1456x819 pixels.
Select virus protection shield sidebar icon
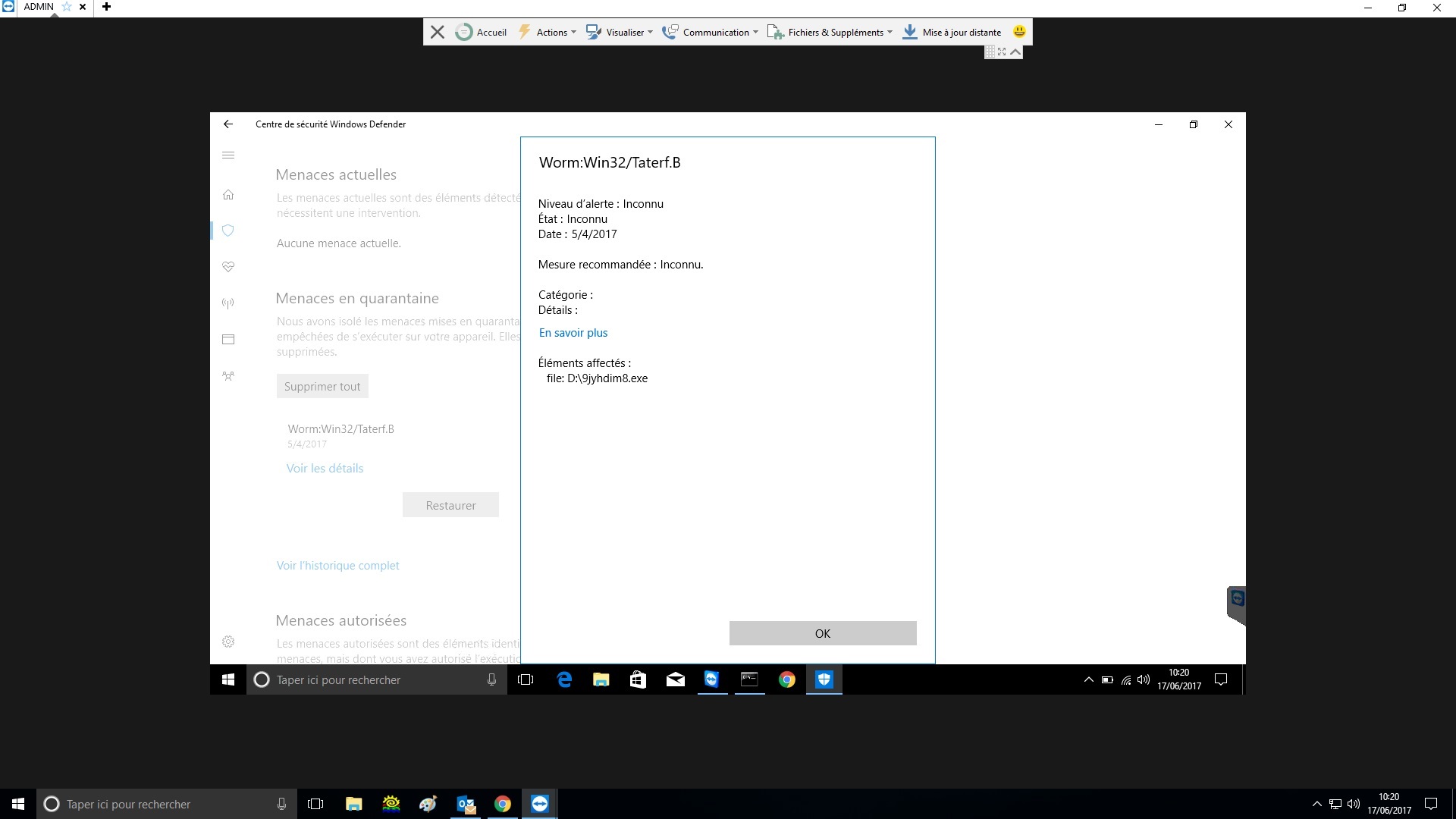coord(228,231)
